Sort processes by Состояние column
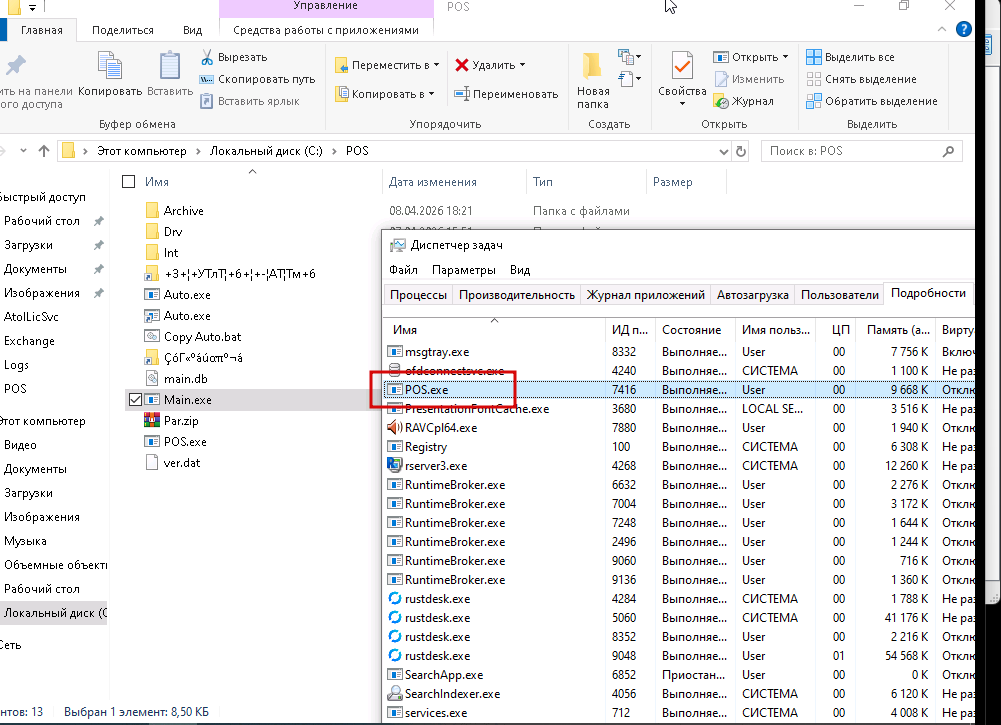This screenshot has width=1001, height=725. click(x=691, y=330)
